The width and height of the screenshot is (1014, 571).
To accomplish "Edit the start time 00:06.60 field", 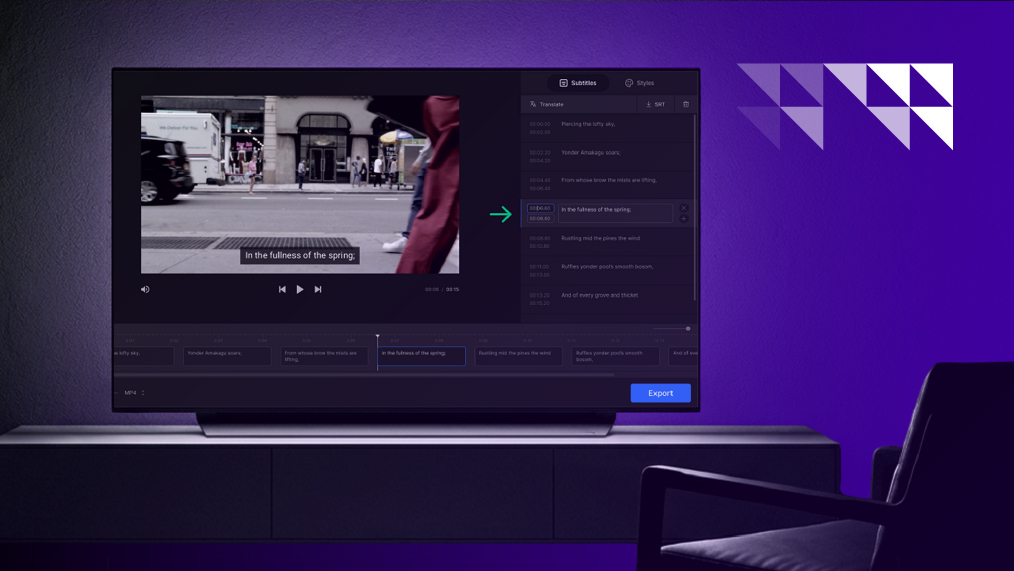I will point(540,208).
